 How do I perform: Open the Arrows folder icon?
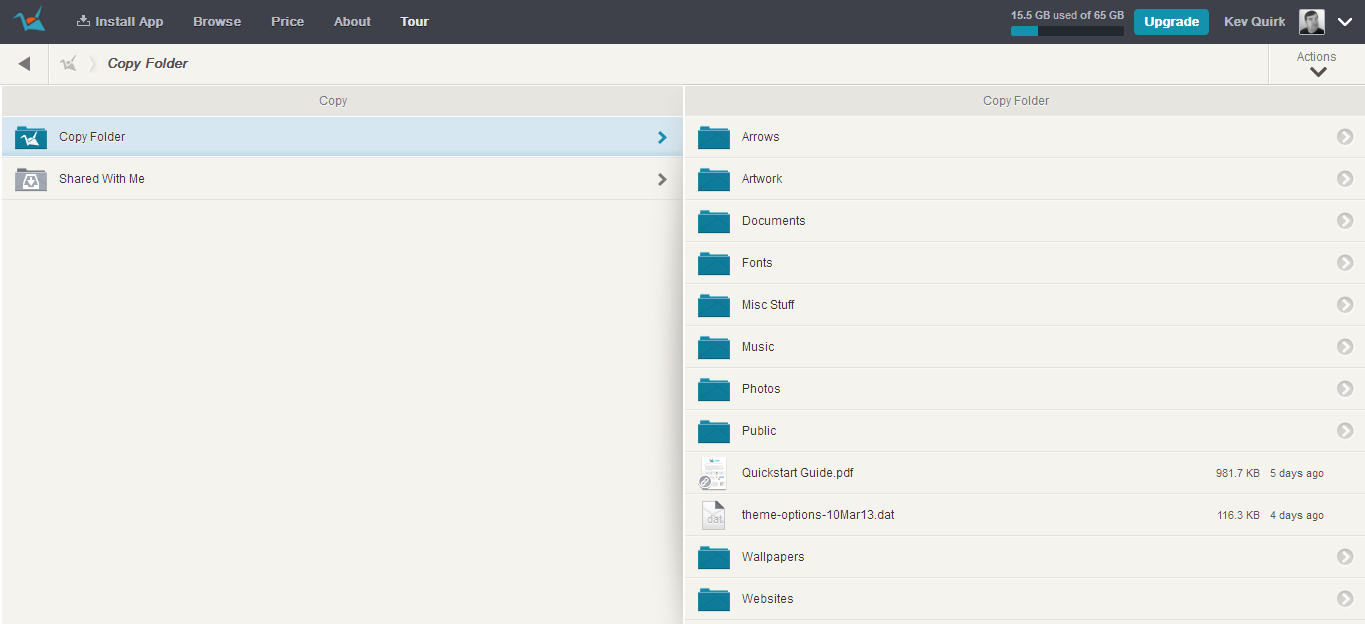tap(713, 136)
